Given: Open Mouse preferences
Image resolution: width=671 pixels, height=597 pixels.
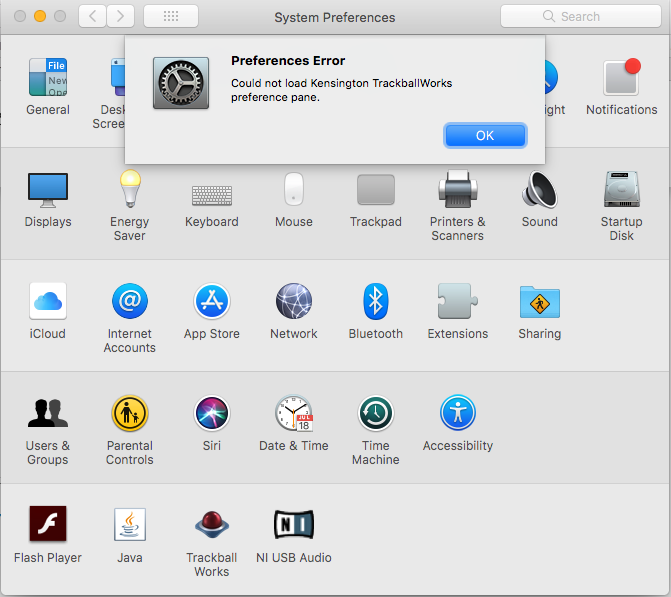Looking at the screenshot, I should click(294, 199).
